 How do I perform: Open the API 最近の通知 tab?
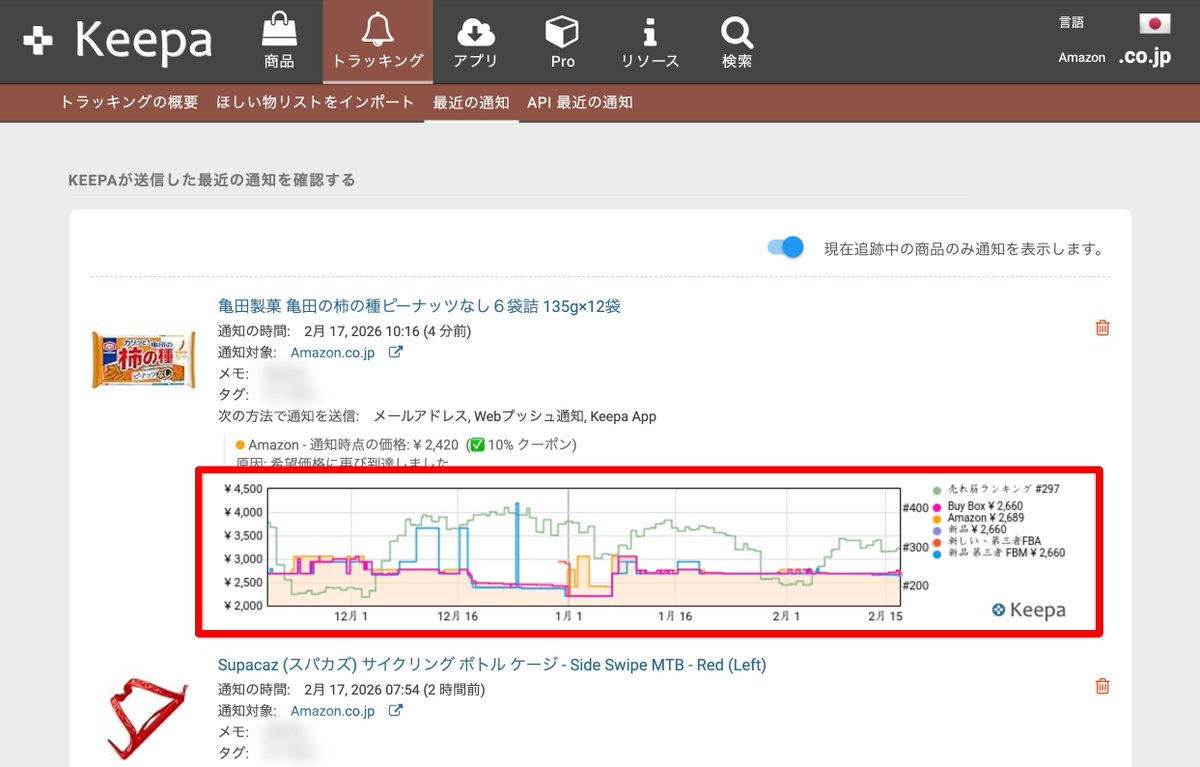(580, 102)
